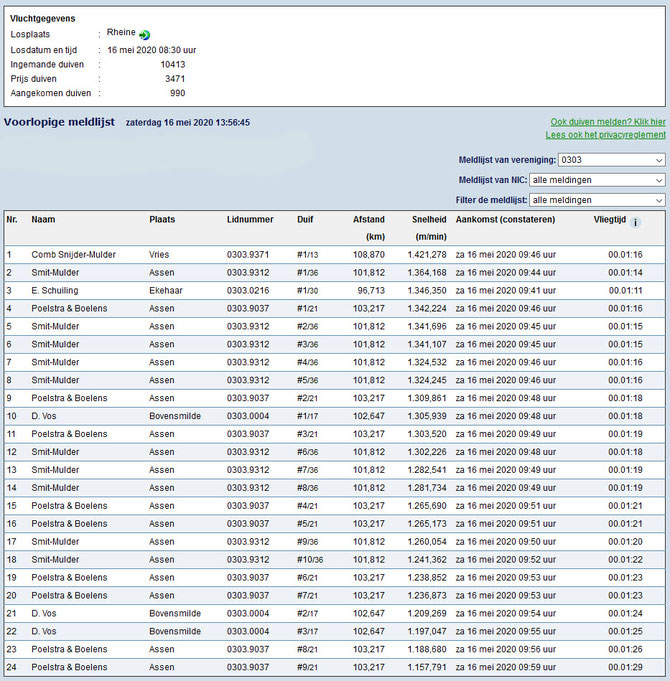Click vliegtijd '00.01:11'
The width and height of the screenshot is (670, 681).
pos(625,291)
